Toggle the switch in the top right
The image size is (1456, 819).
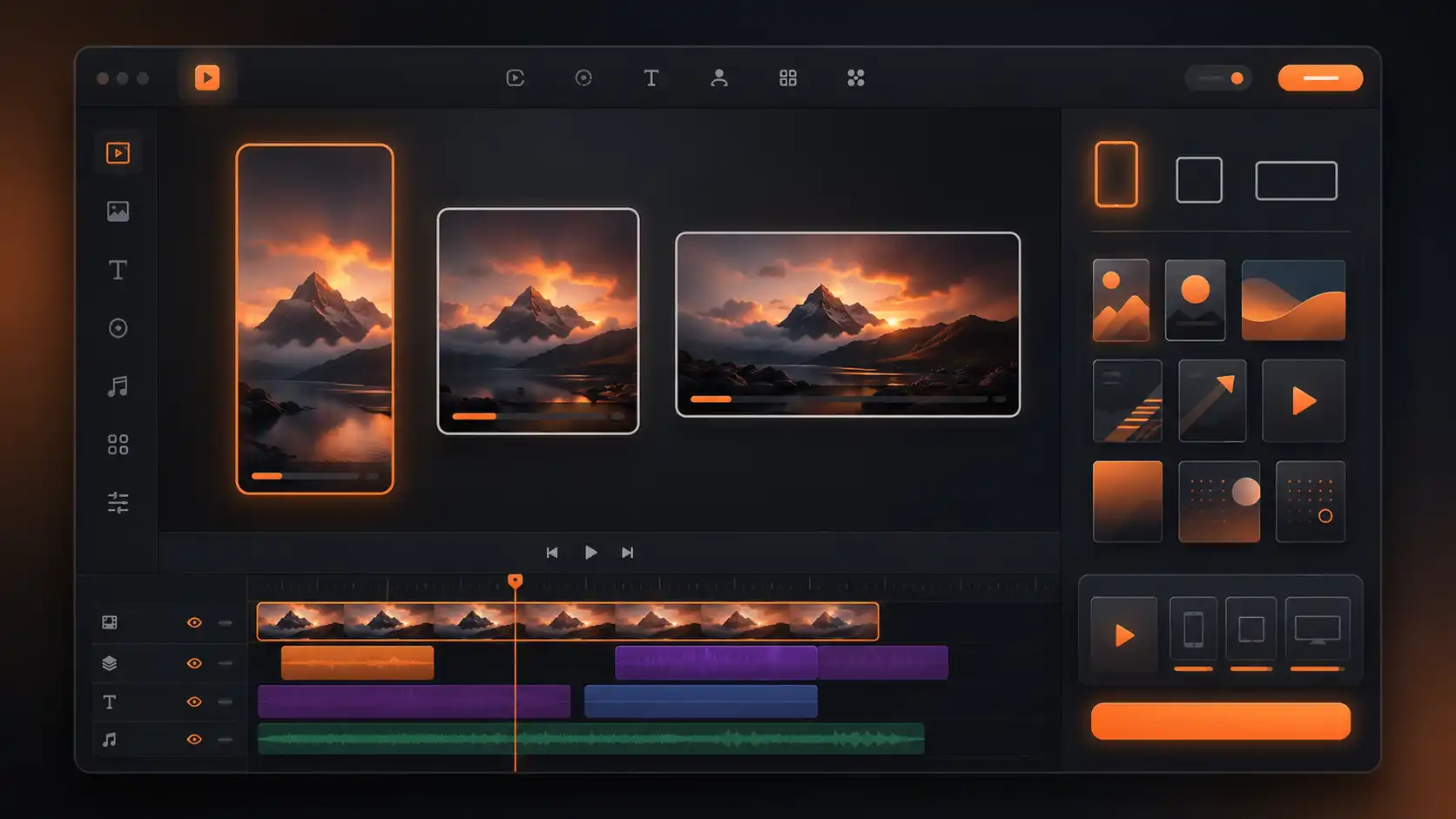click(x=1219, y=77)
